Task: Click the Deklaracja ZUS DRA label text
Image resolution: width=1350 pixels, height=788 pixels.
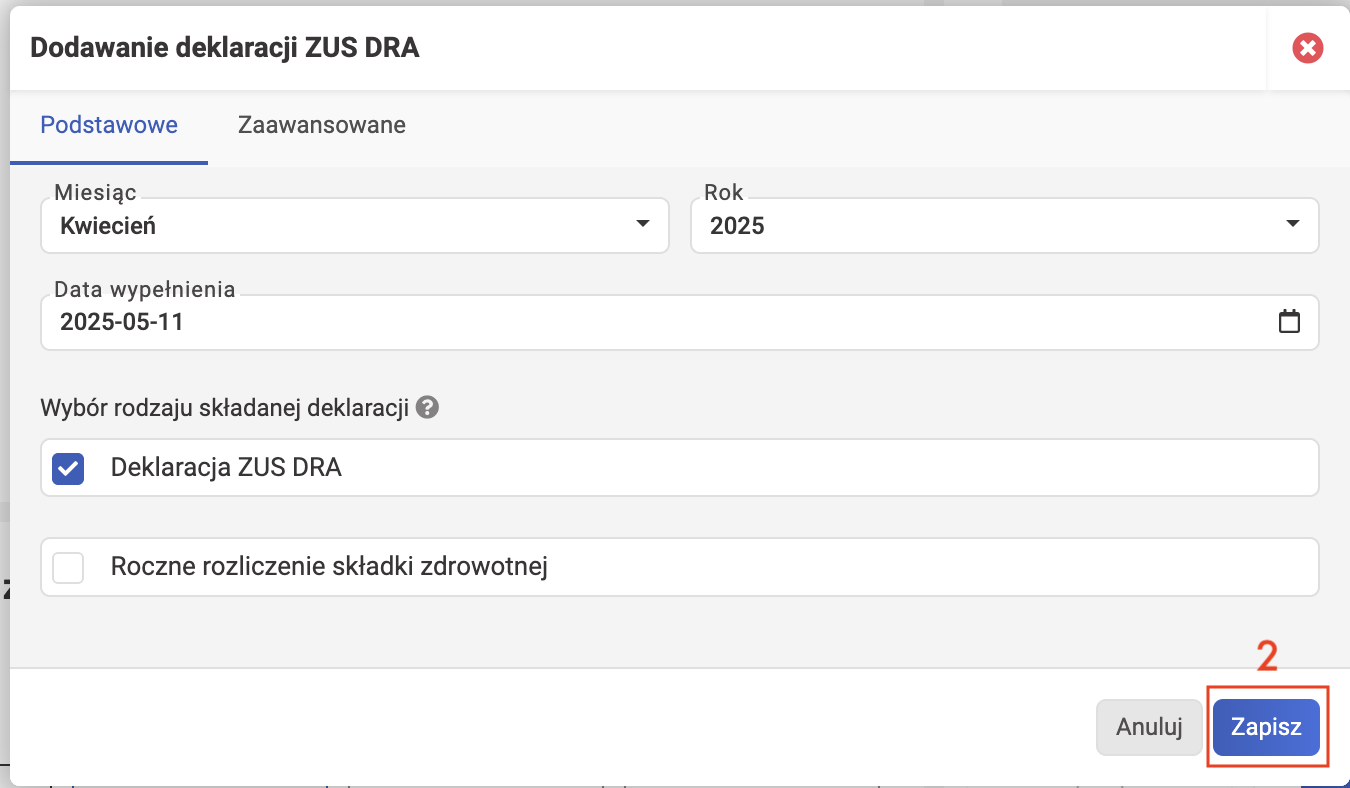Action: pyautogui.click(x=226, y=467)
